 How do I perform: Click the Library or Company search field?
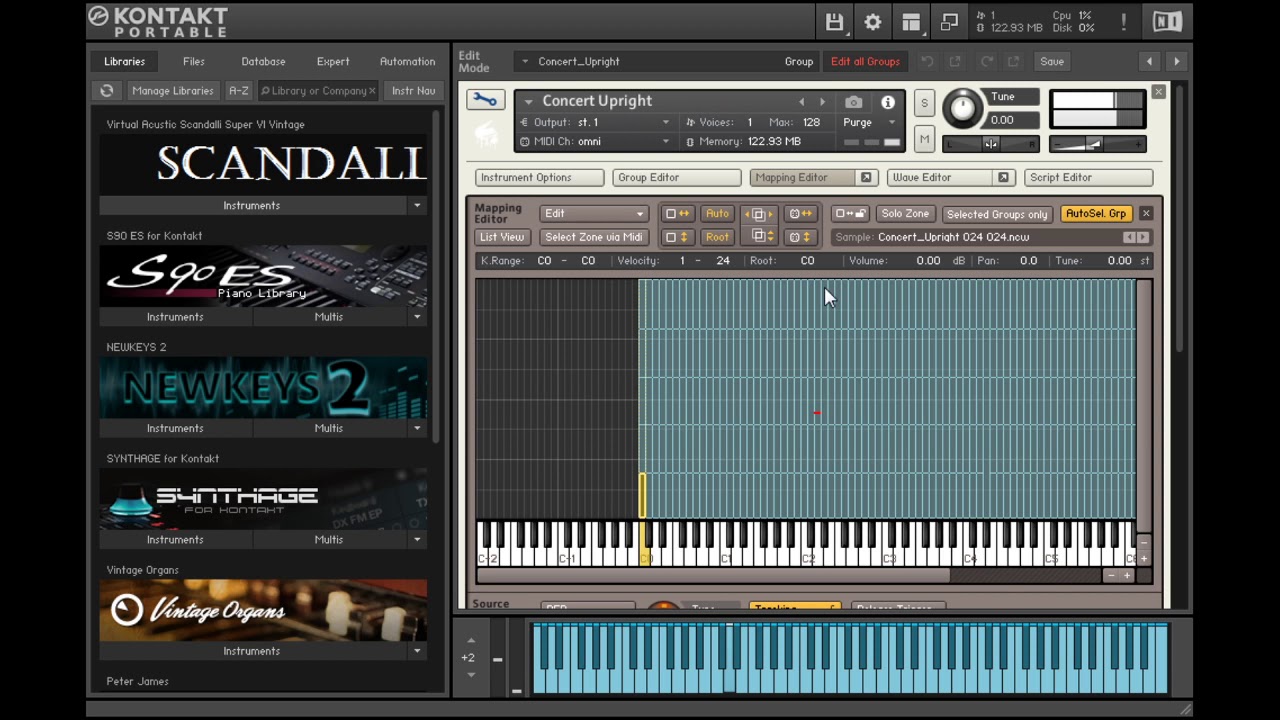point(318,91)
